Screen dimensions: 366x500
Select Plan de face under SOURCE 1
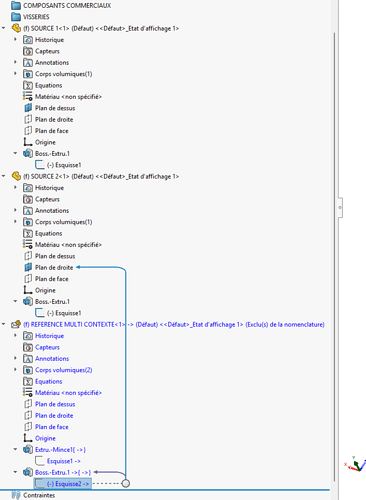[52, 131]
